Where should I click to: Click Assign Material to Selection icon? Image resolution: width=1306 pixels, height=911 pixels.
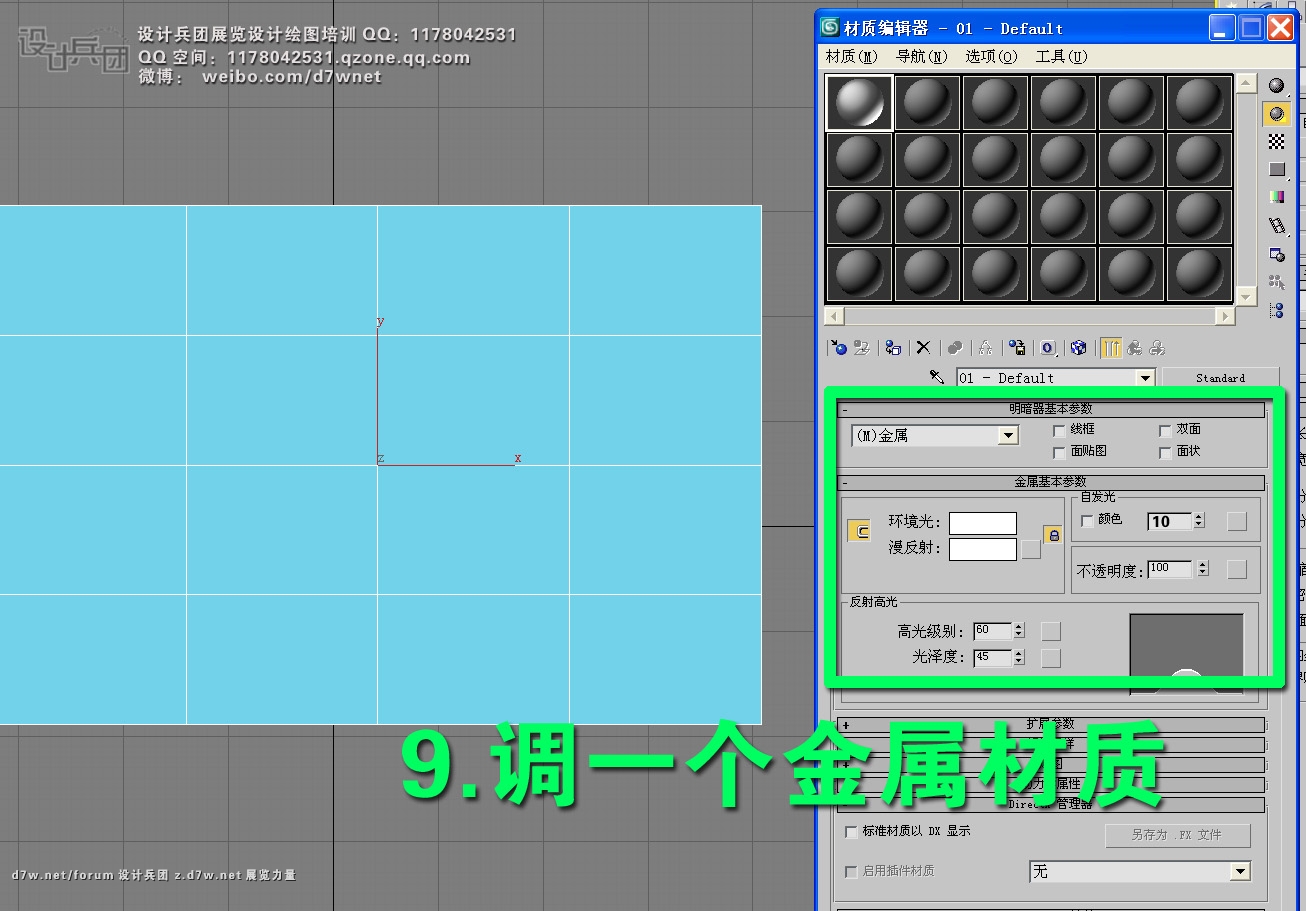tap(893, 348)
